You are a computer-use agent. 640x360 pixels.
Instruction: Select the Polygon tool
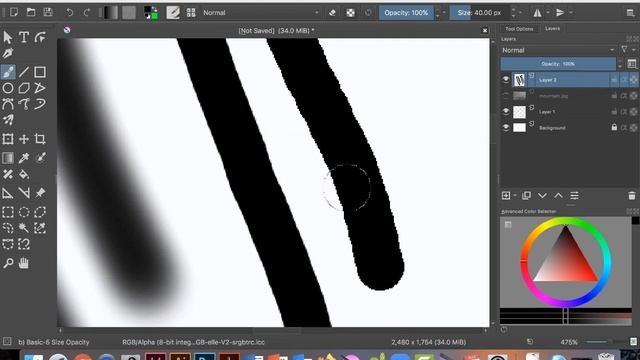coord(24,88)
